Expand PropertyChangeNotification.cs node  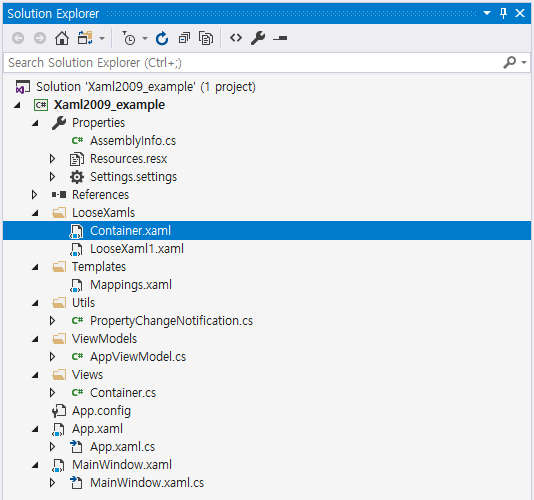tap(52, 321)
